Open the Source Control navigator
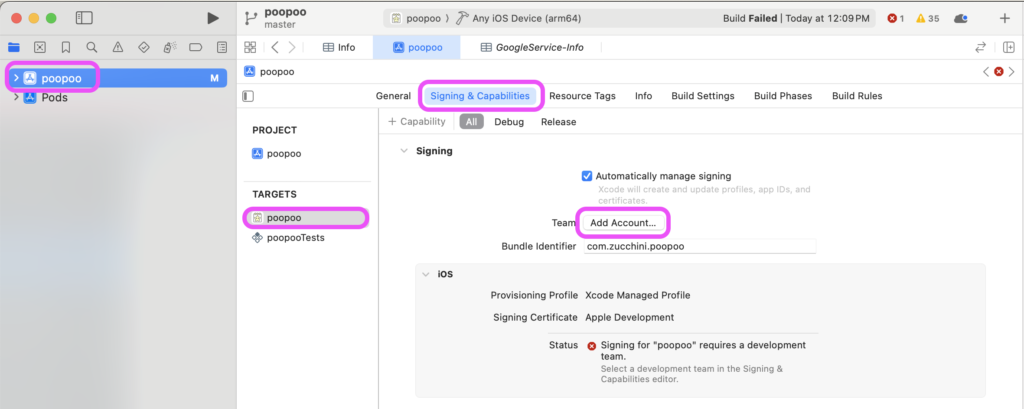The width and height of the screenshot is (1024, 409). click(x=40, y=47)
